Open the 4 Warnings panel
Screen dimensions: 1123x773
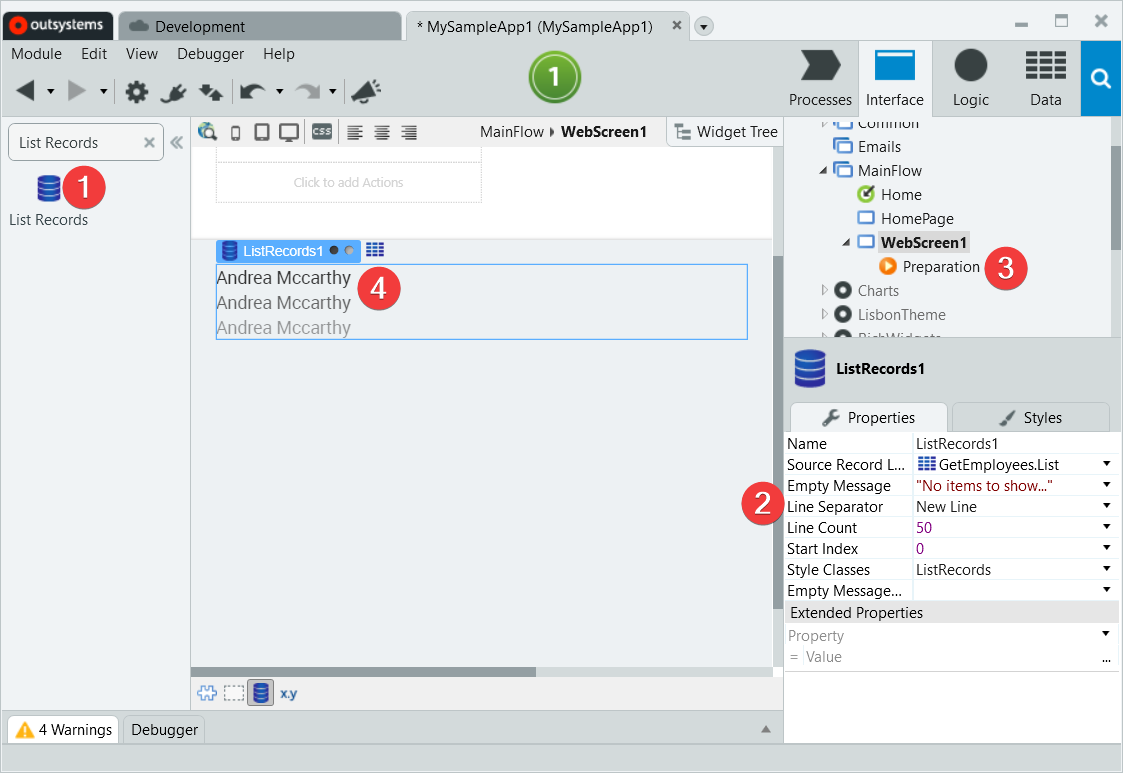pyautogui.click(x=62, y=729)
